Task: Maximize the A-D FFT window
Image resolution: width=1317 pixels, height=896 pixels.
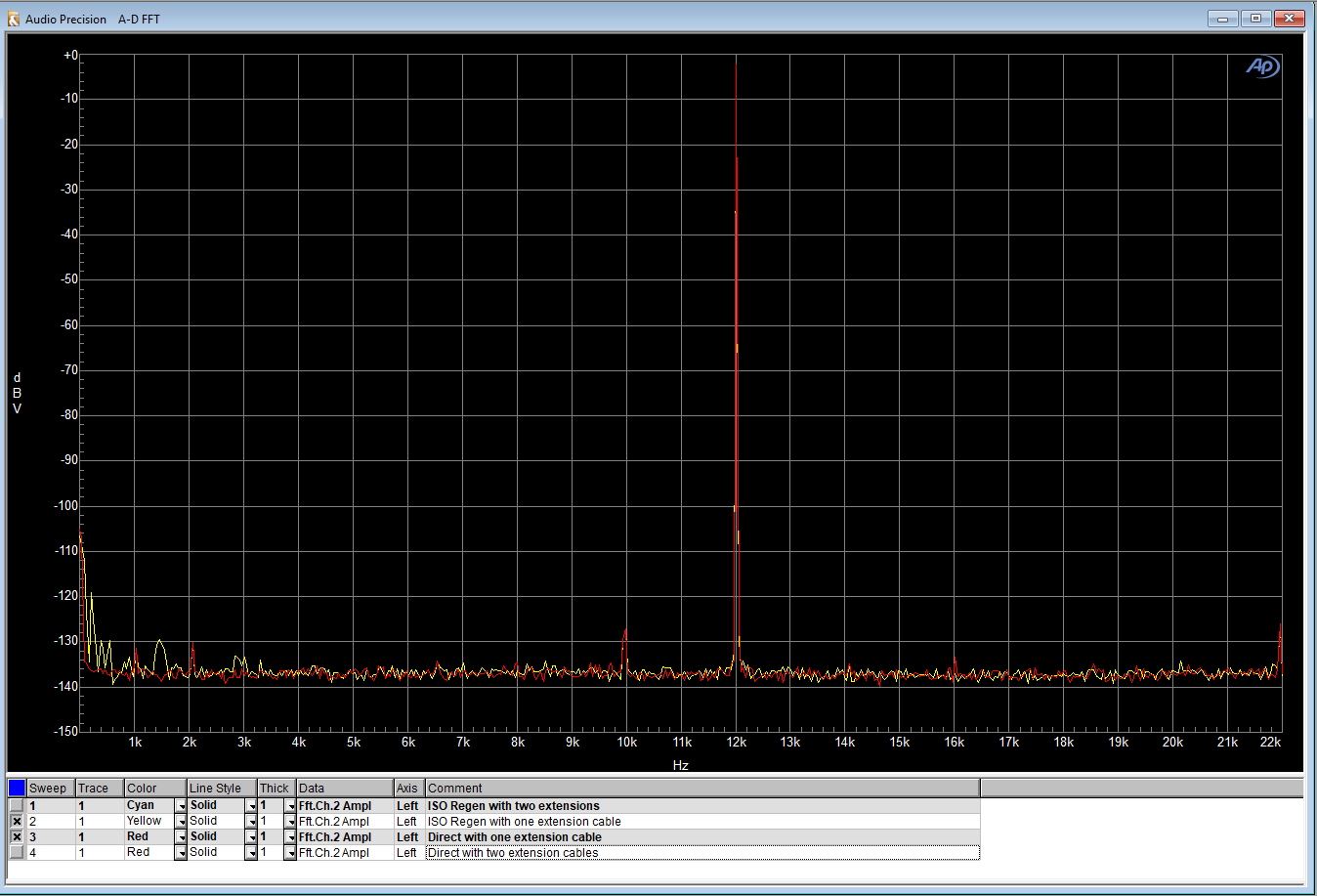Action: tap(1255, 19)
